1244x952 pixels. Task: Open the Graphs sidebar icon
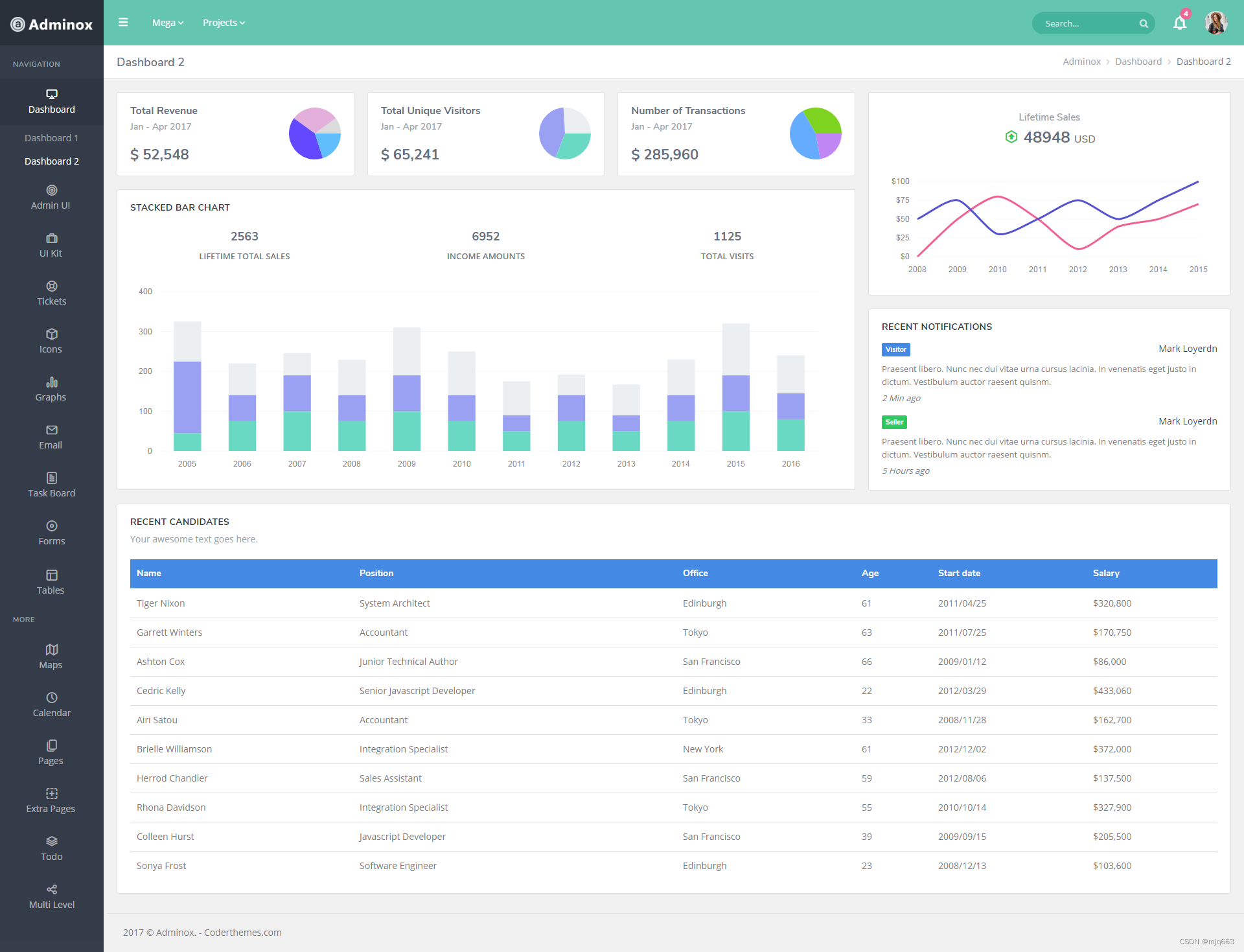tap(52, 382)
